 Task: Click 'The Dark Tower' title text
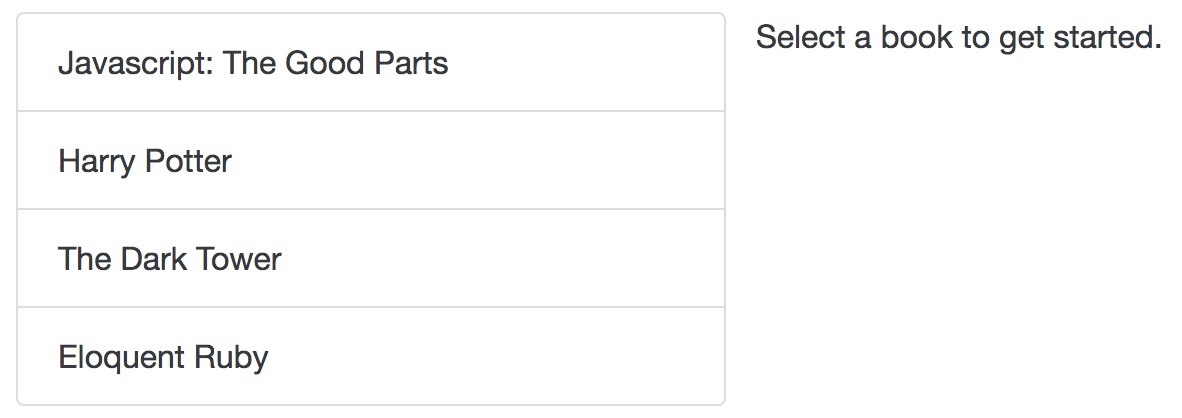pyautogui.click(x=170, y=259)
